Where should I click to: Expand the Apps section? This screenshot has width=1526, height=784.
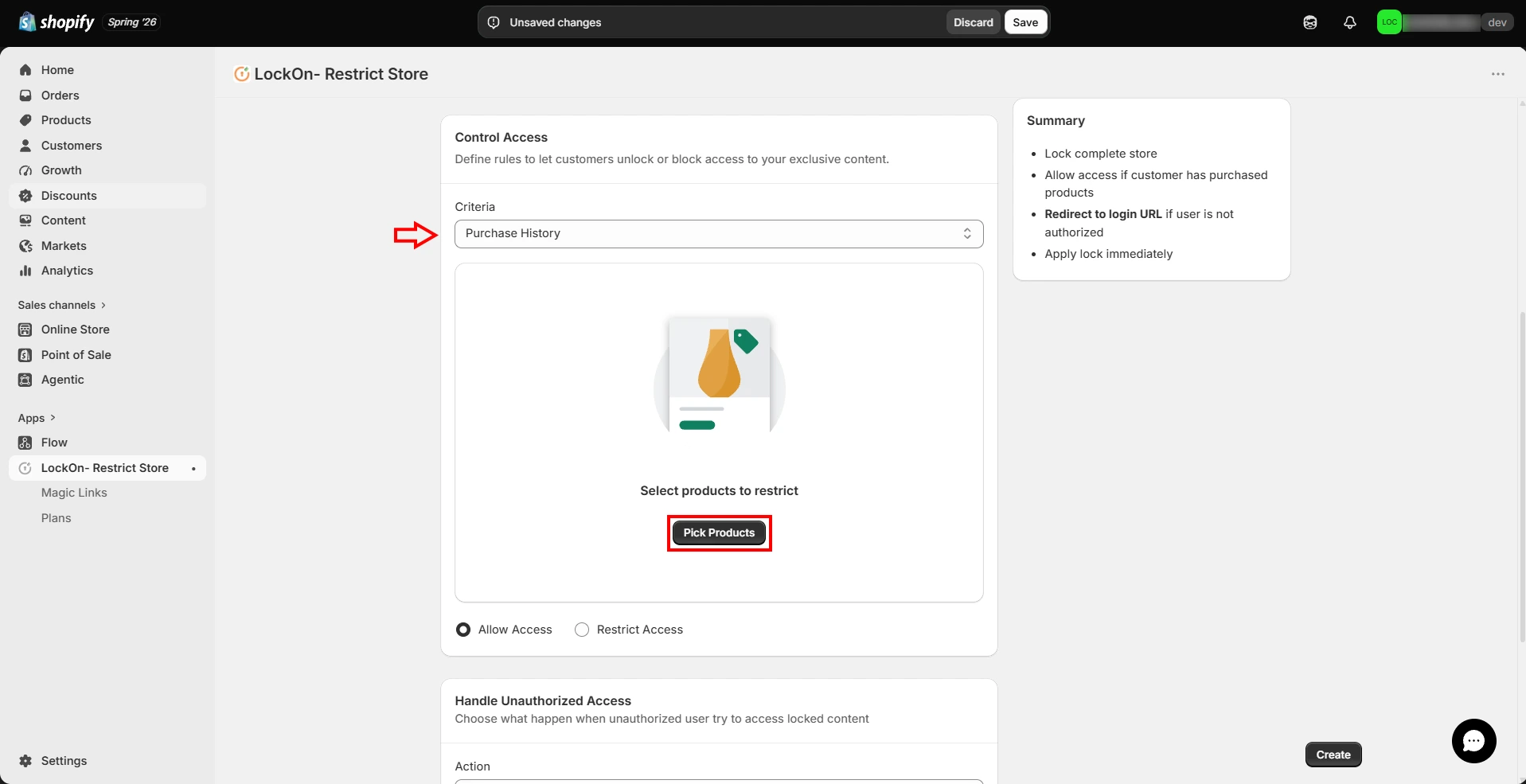37,418
